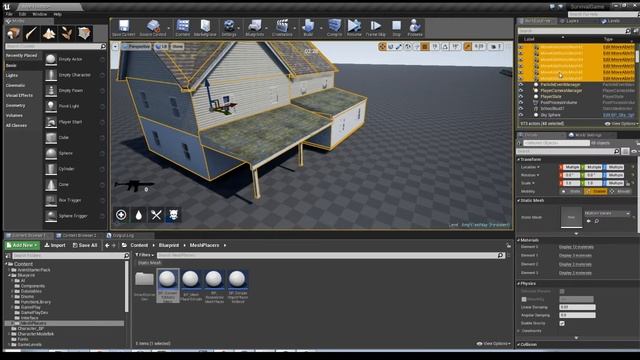
Task: Click the plus health HUD icon
Action: [121, 215]
